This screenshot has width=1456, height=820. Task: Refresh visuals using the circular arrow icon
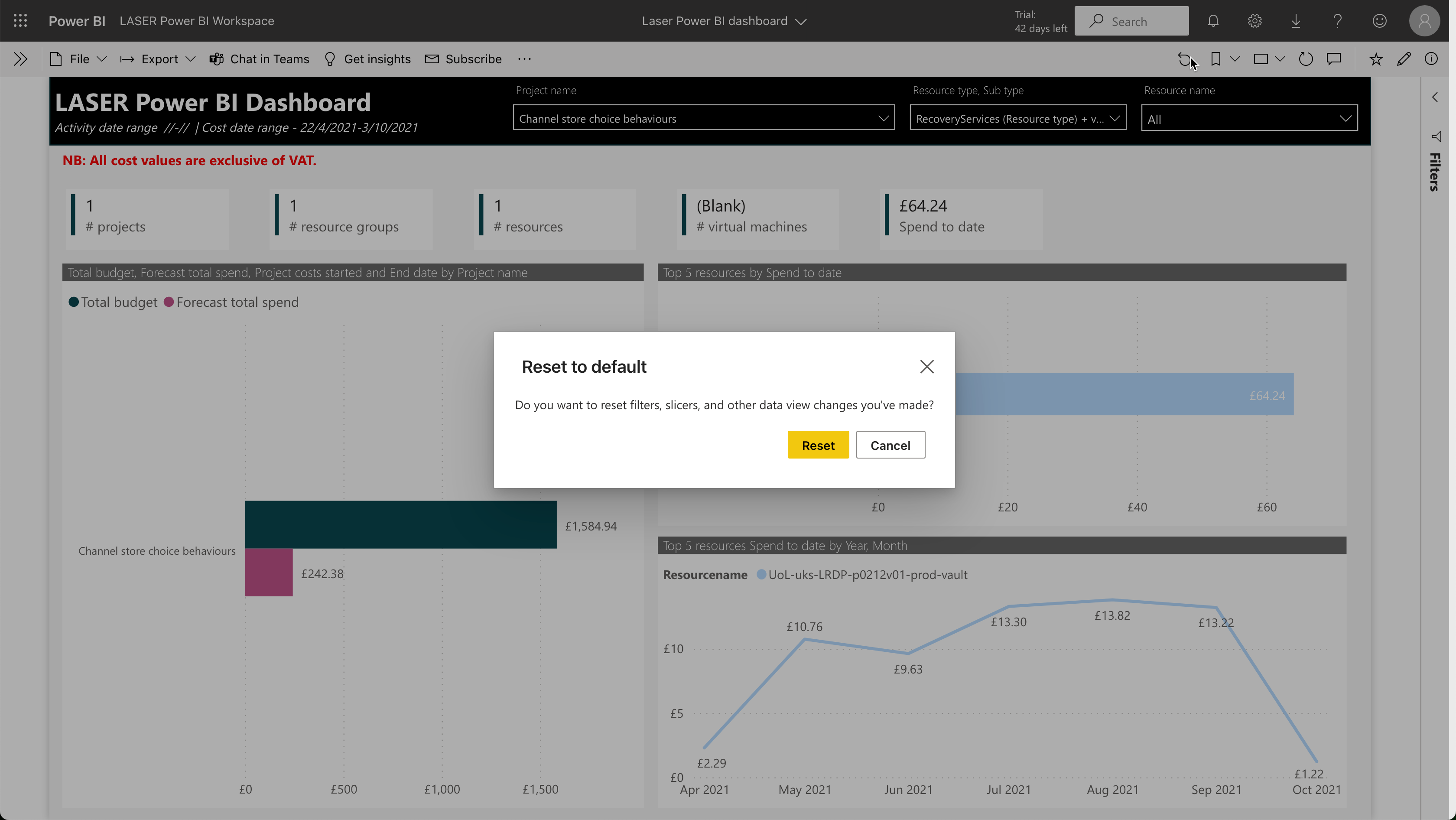(x=1306, y=59)
